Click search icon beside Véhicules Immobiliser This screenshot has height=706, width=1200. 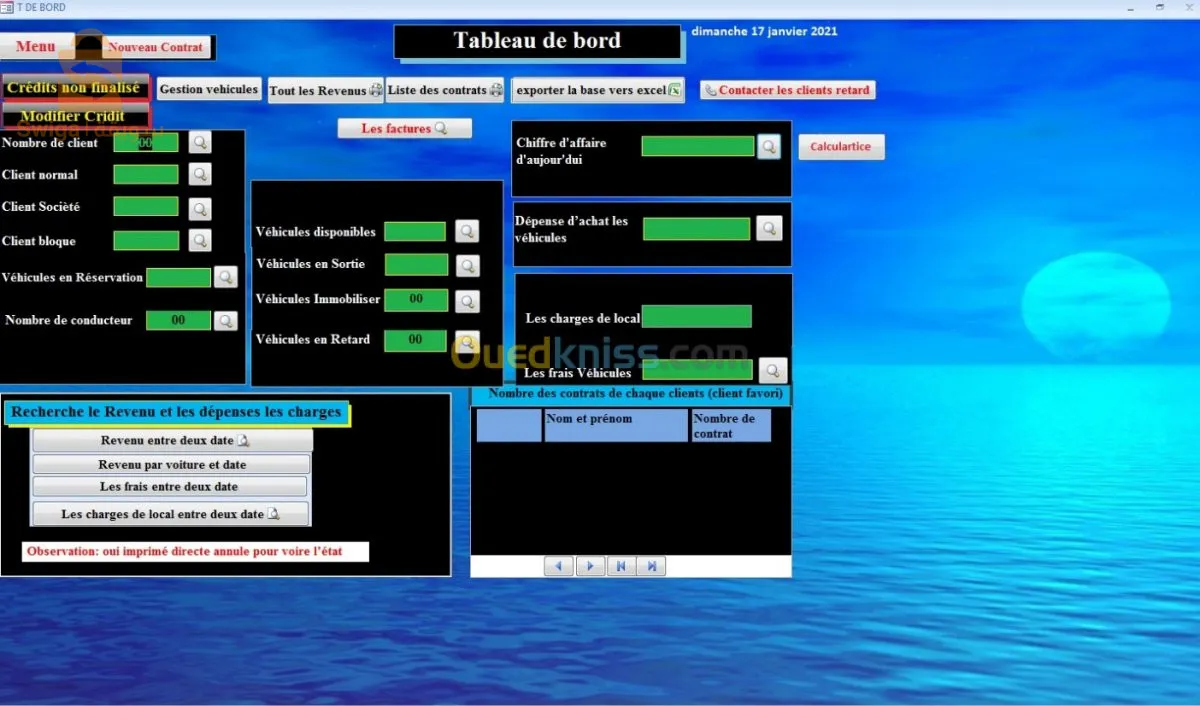pos(467,301)
